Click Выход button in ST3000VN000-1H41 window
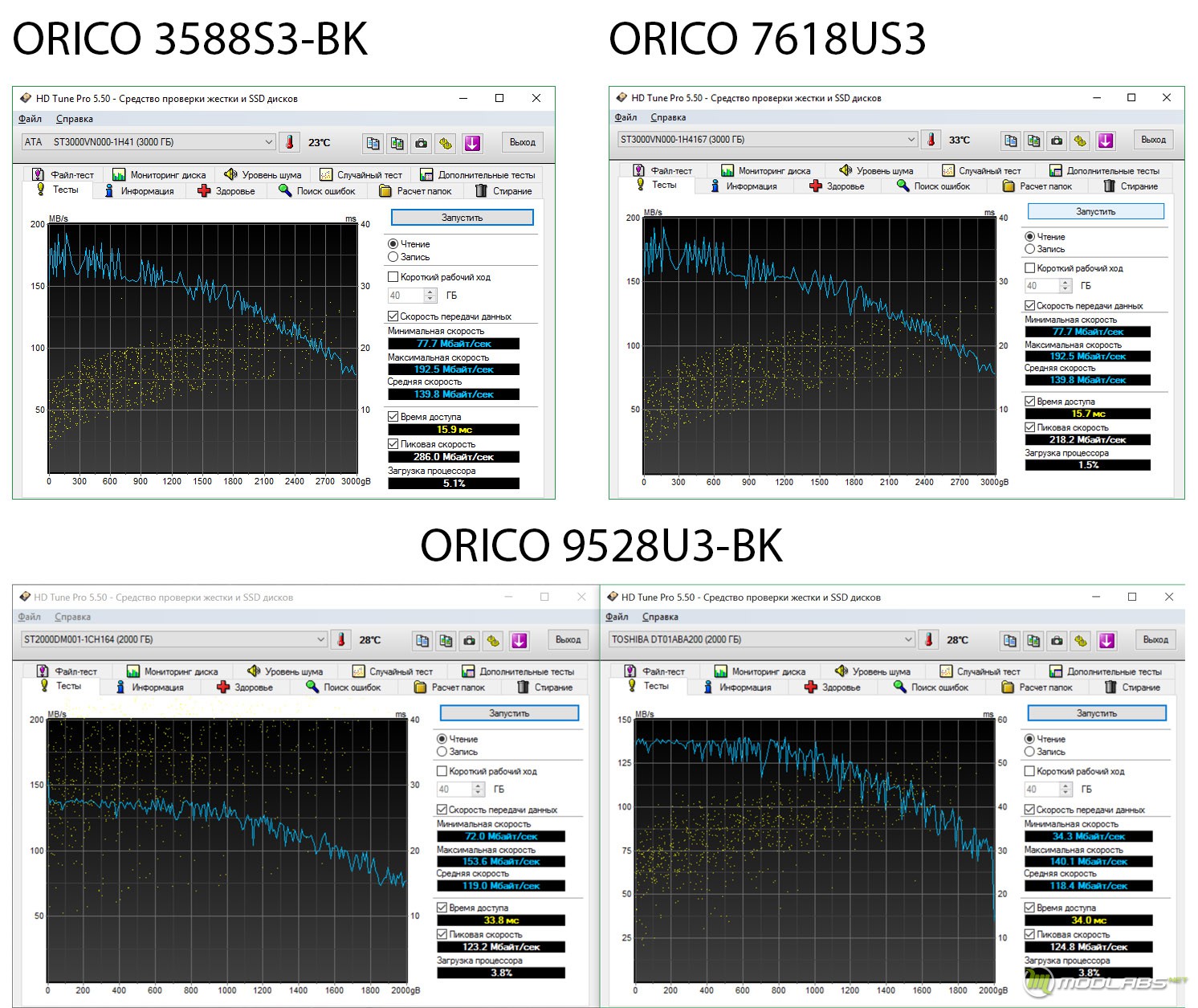1198x1008 pixels. click(x=523, y=142)
